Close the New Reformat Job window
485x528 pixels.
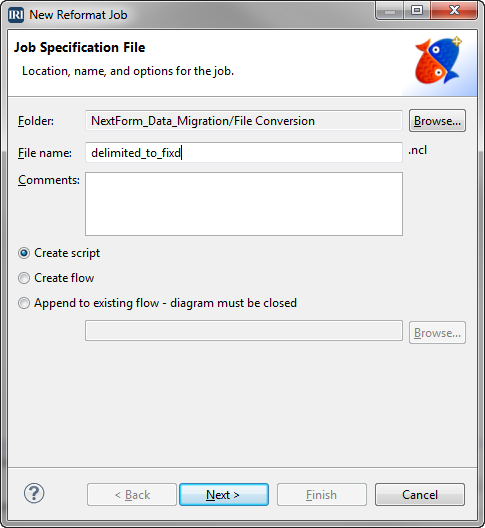[454, 10]
